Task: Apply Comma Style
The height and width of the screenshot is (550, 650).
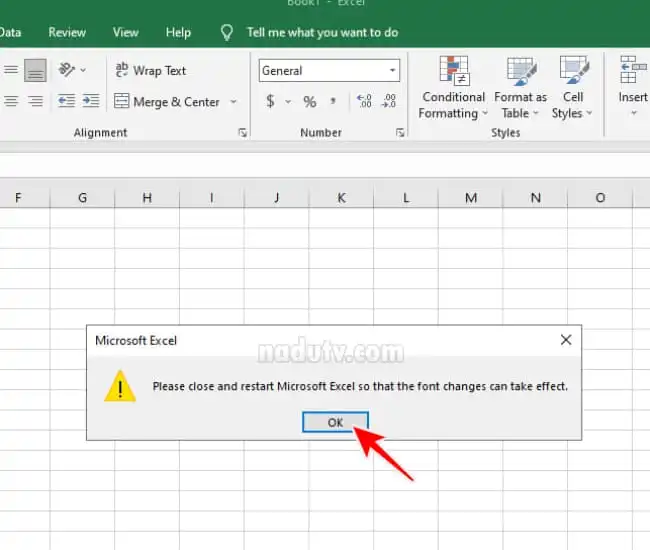Action: coord(333,102)
